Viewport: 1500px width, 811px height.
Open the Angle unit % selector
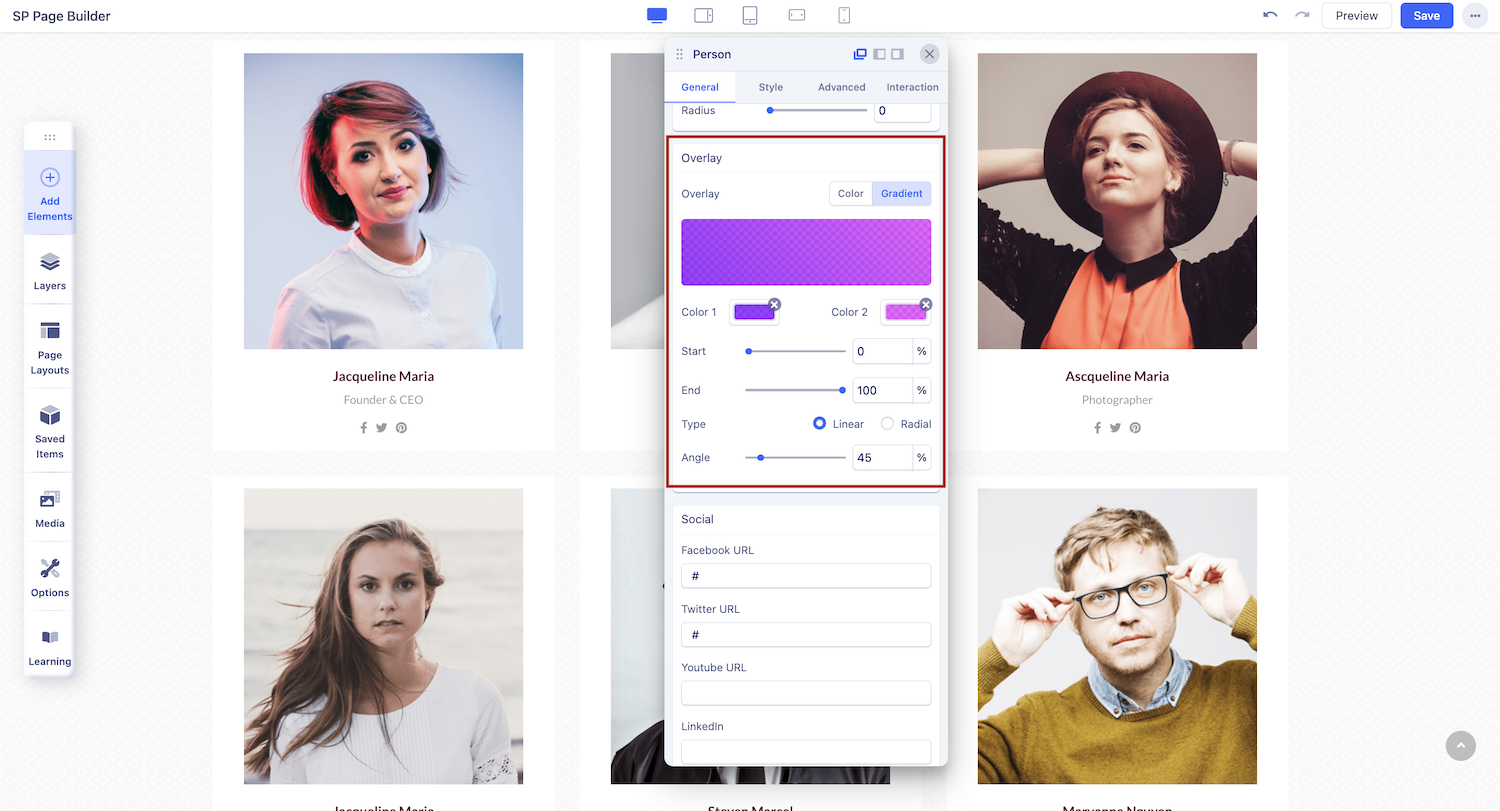pyautogui.click(x=921, y=458)
